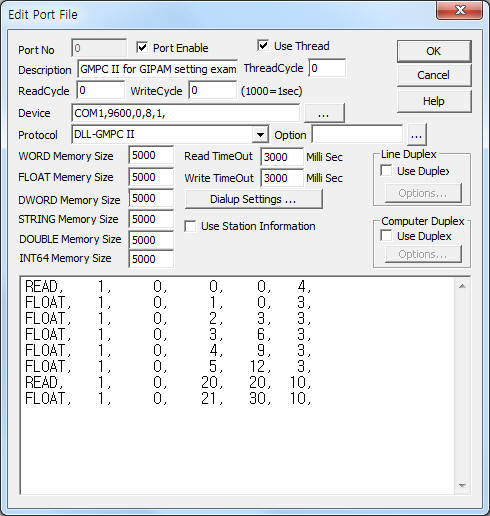Open Option browse ellipsis button
Viewport: 490px width, 516px height.
coord(416,135)
